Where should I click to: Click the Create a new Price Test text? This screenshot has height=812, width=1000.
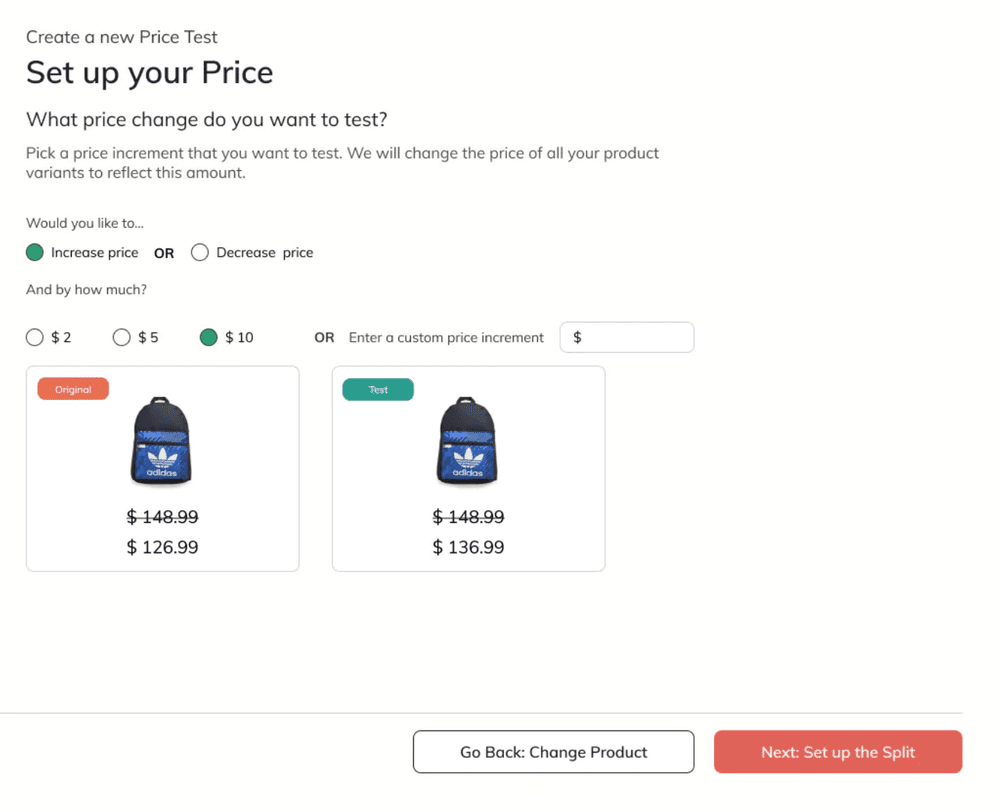click(x=122, y=37)
